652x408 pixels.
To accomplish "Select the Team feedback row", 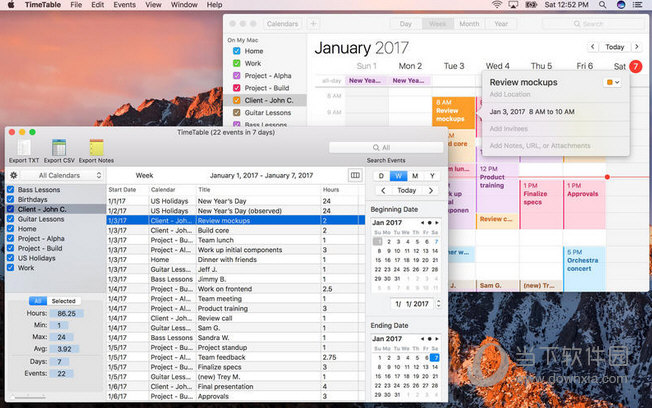I will pos(236,357).
